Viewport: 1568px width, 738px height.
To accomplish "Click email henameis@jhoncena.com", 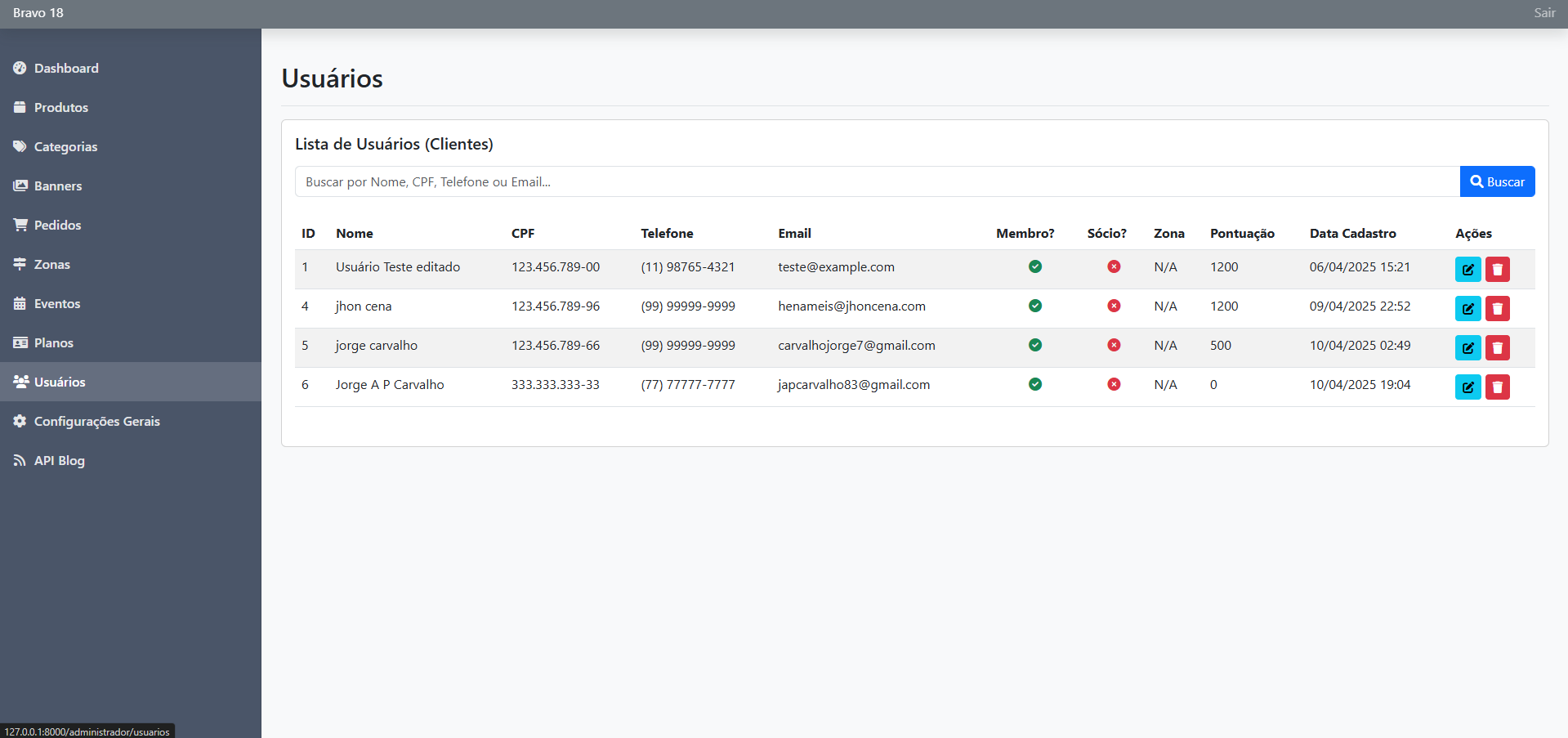I will tap(851, 306).
